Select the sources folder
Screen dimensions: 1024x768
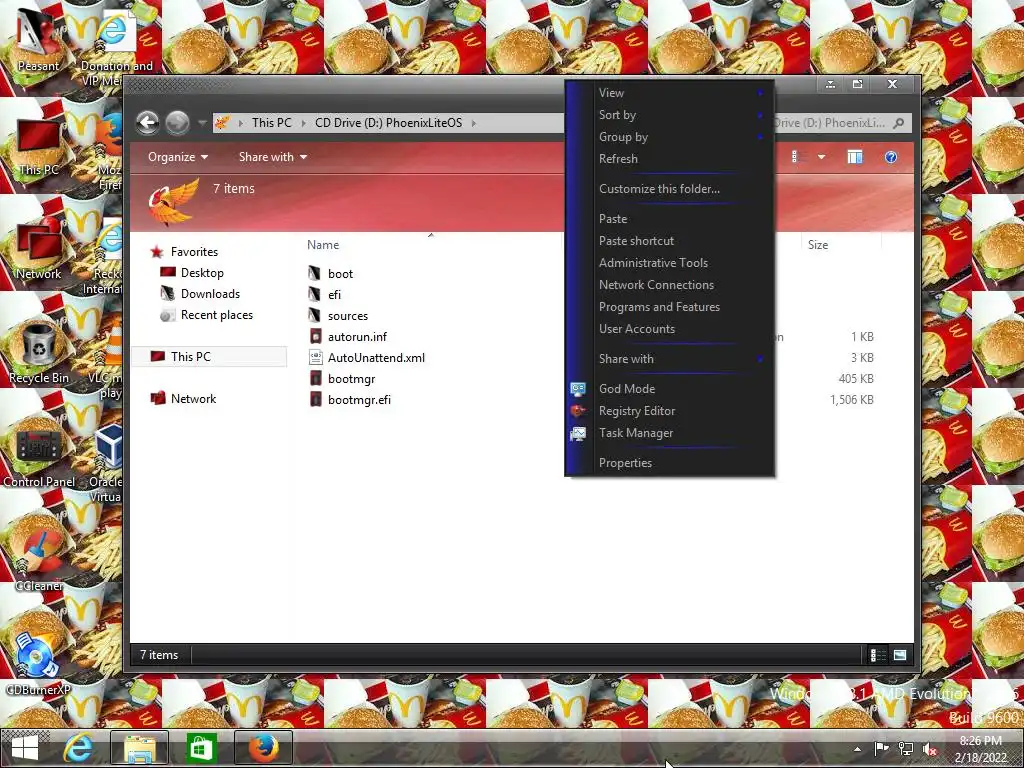[347, 315]
